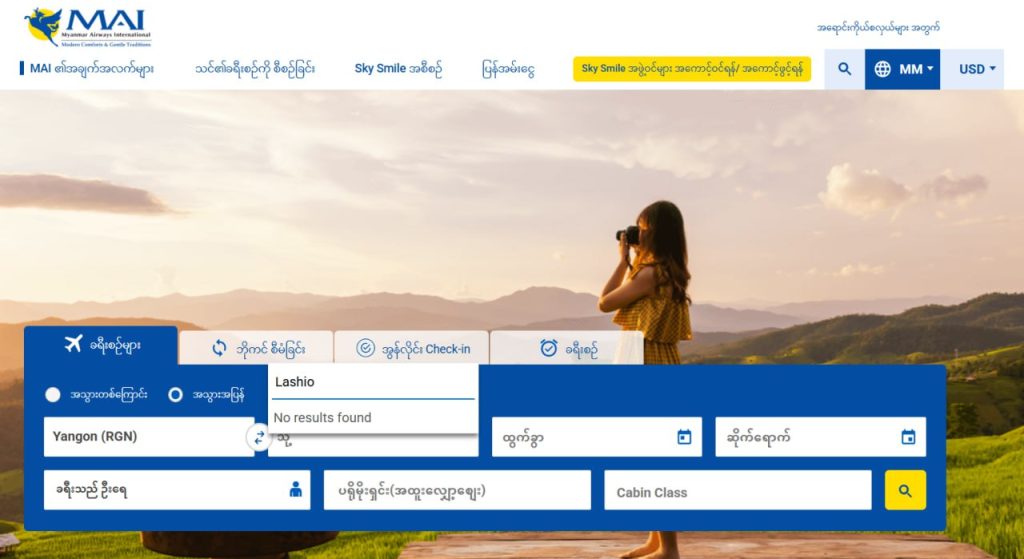Image resolution: width=1024 pixels, height=559 pixels.
Task: Swap origin and destination arrows icon
Action: tap(260, 437)
